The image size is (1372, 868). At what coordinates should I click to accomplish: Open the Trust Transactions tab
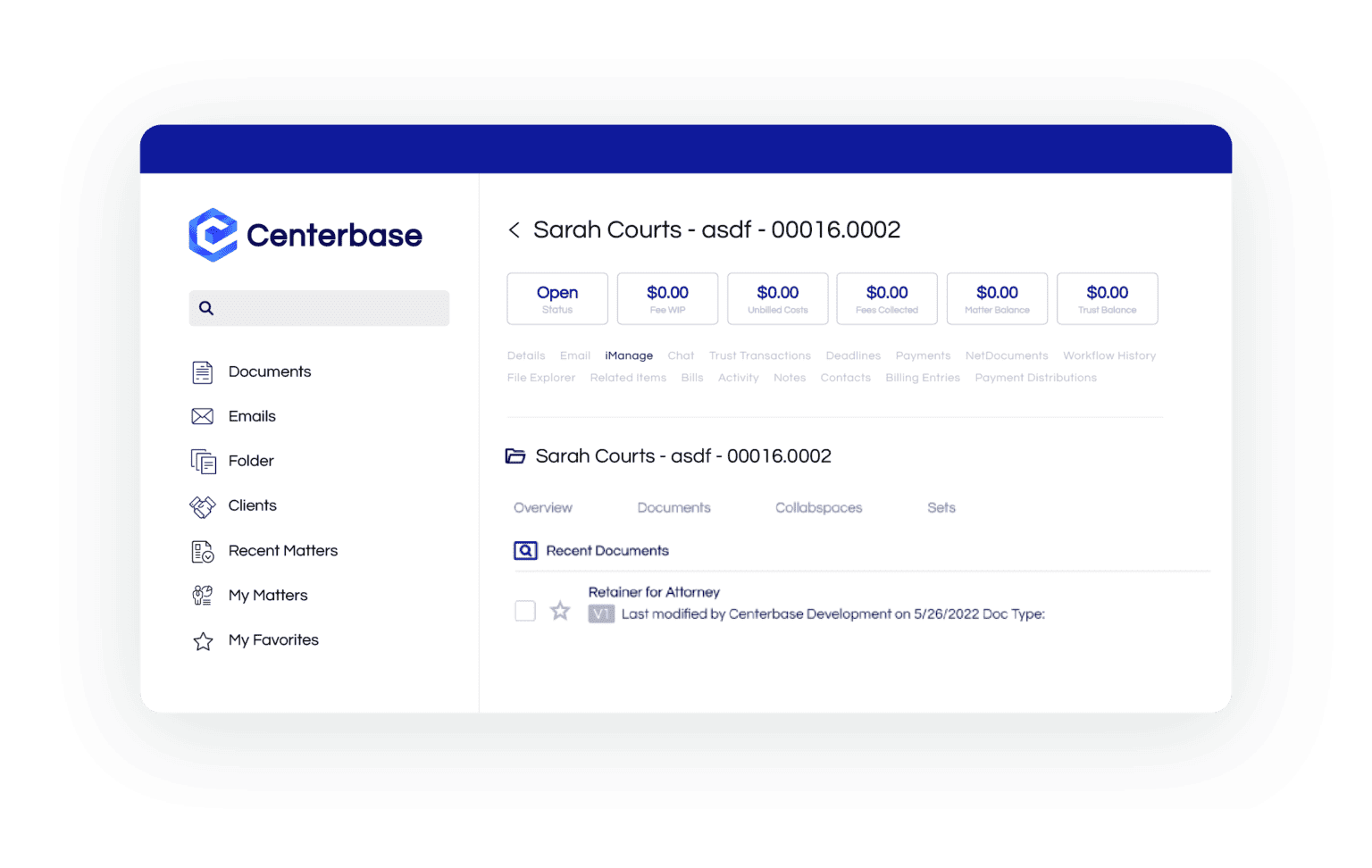759,355
